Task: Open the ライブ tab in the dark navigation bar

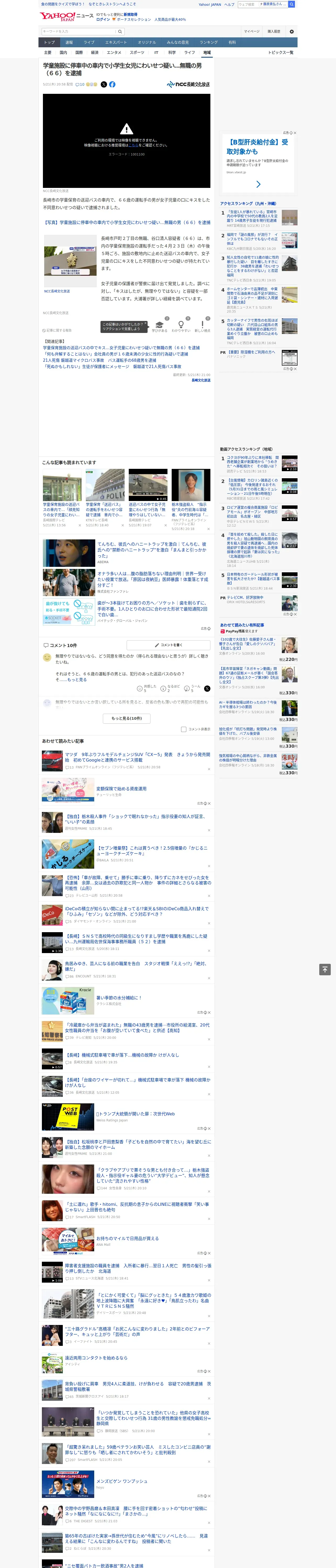Action: point(89,43)
